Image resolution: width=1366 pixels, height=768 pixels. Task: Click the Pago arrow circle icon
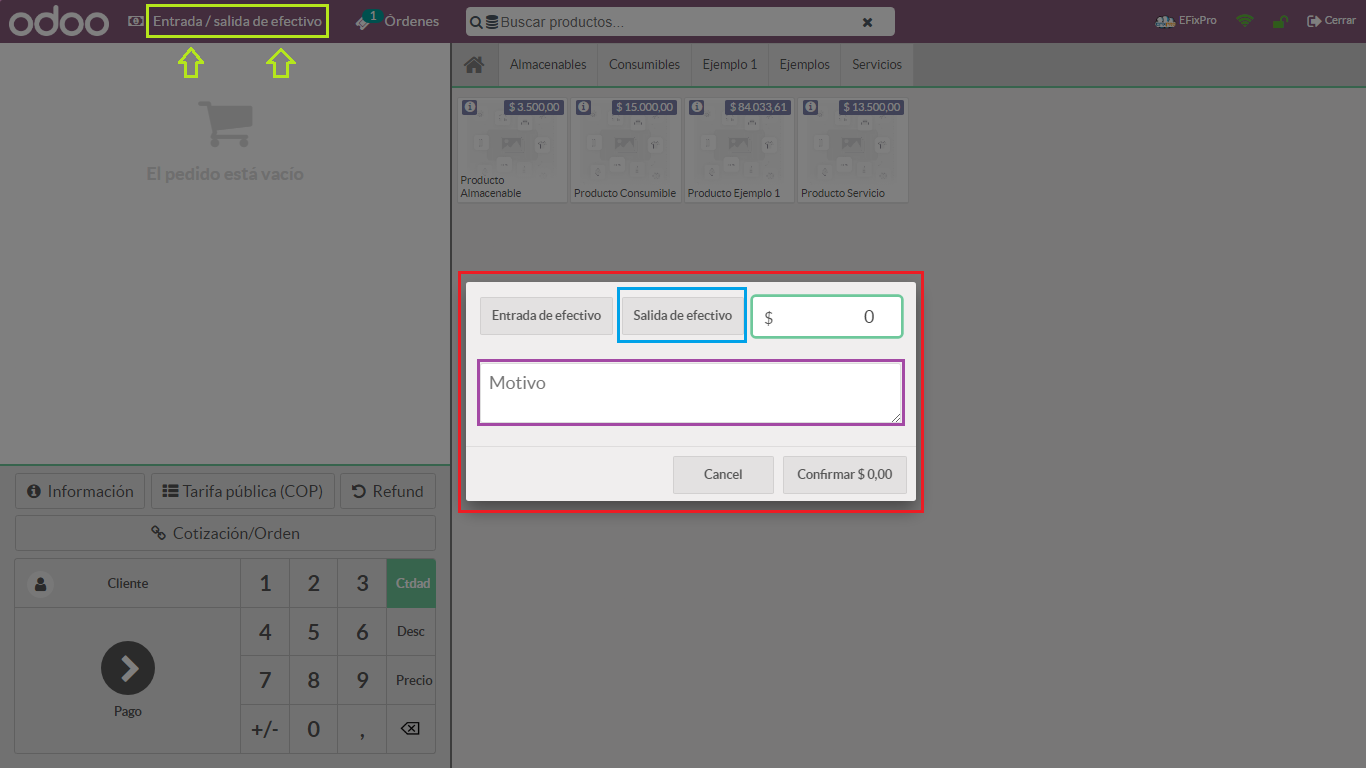128,668
